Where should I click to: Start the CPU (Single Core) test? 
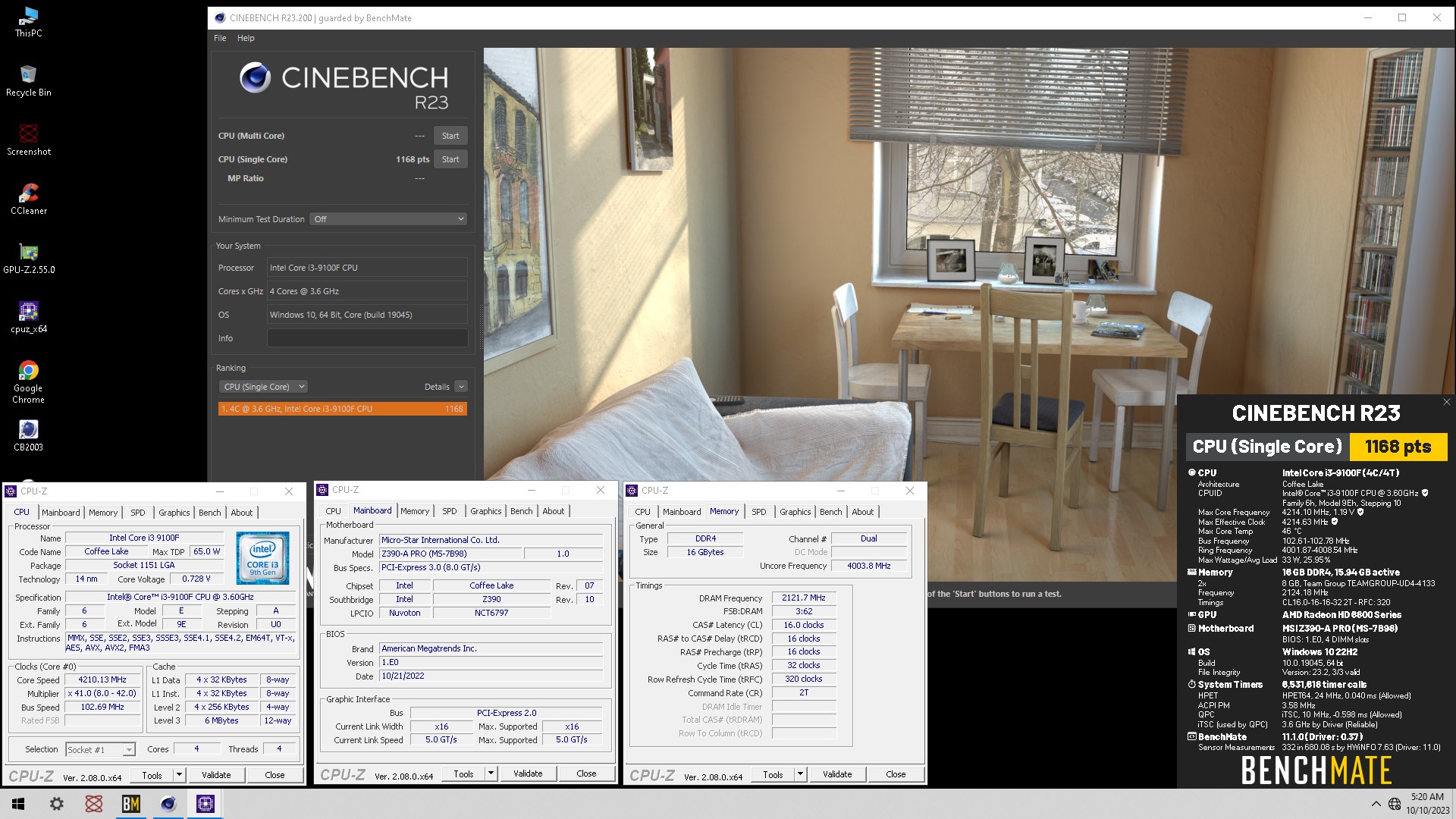click(450, 159)
